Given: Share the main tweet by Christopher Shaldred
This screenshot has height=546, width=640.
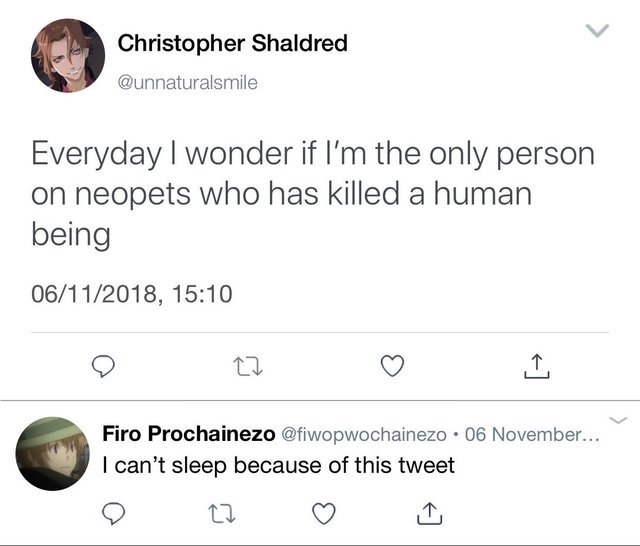Looking at the screenshot, I should point(536,367).
